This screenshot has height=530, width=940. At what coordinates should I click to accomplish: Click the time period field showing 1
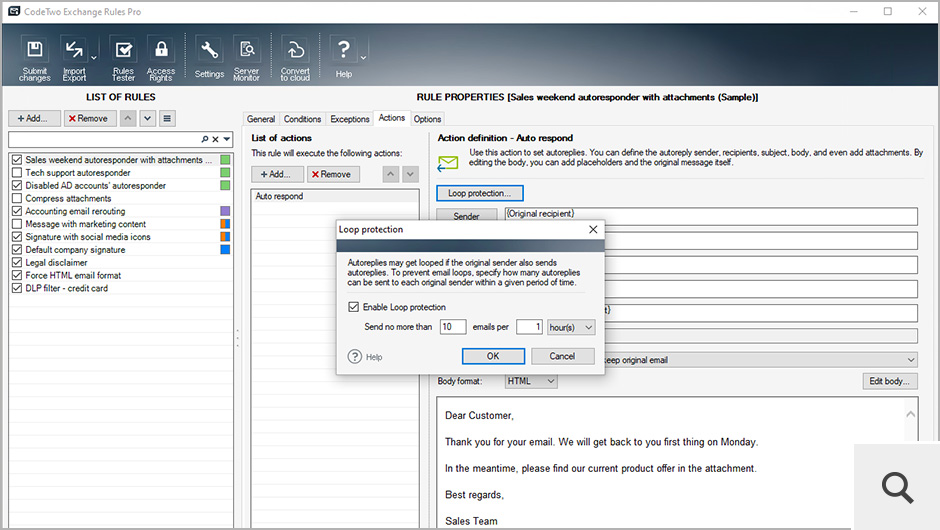(x=529, y=327)
